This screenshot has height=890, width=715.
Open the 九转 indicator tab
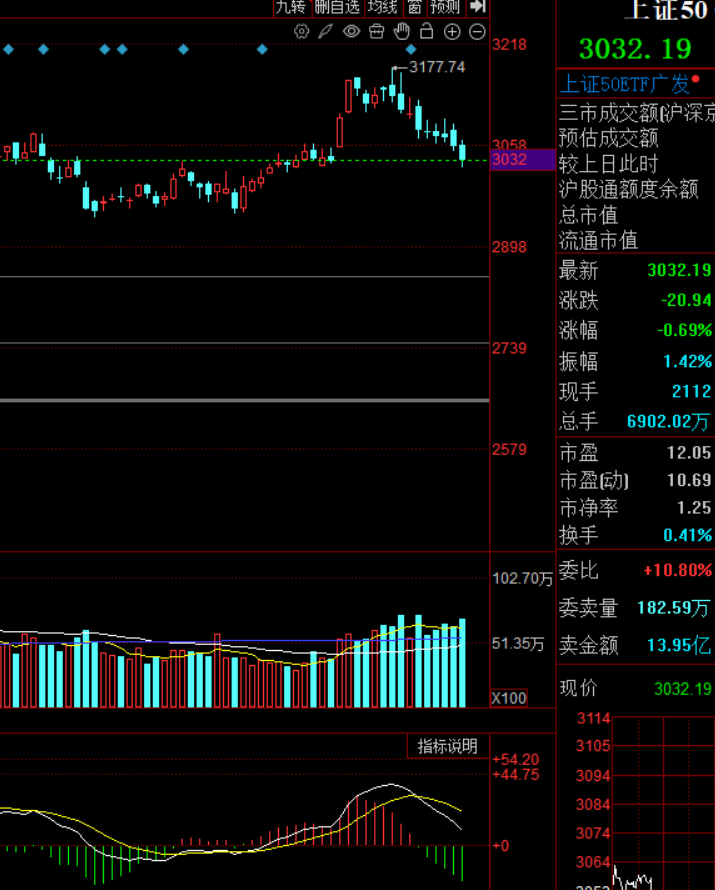[291, 7]
